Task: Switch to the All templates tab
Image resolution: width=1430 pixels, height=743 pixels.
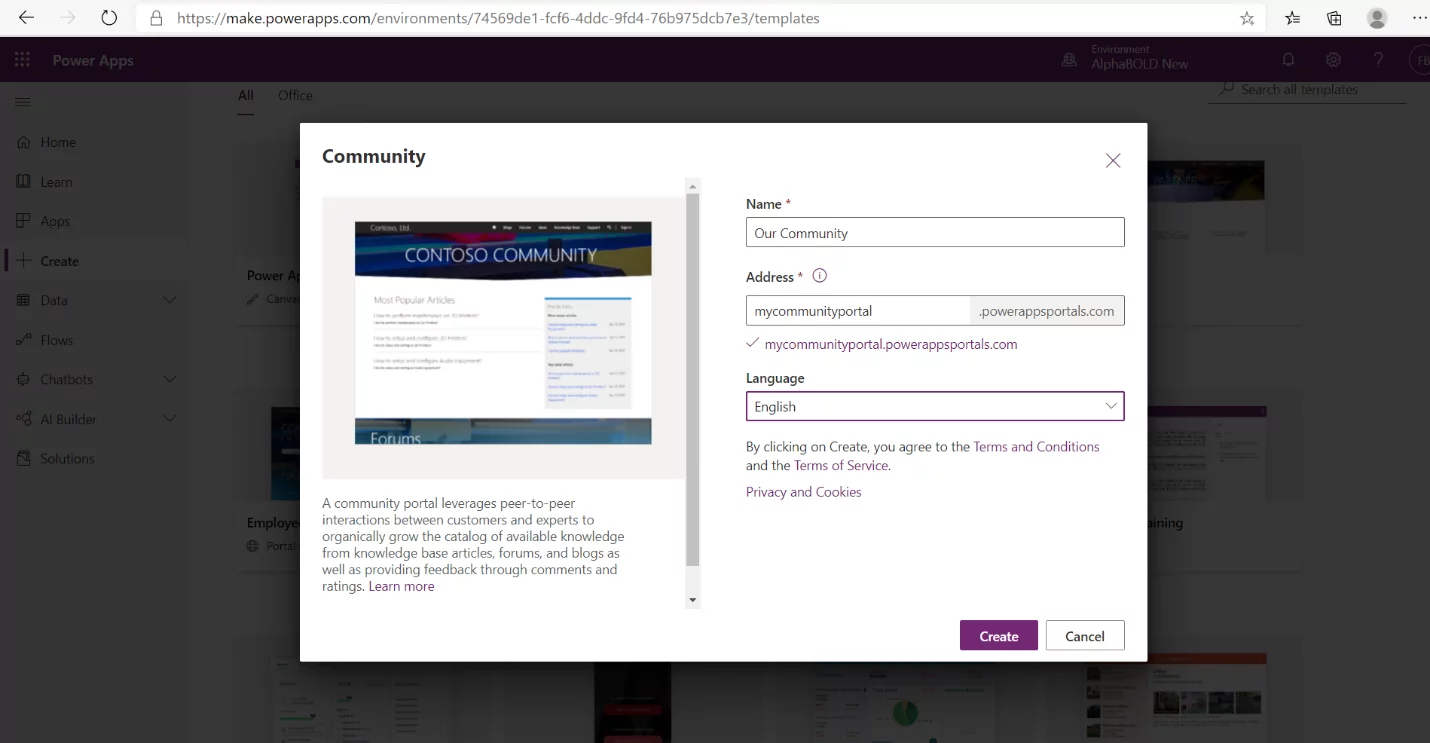Action: click(246, 96)
